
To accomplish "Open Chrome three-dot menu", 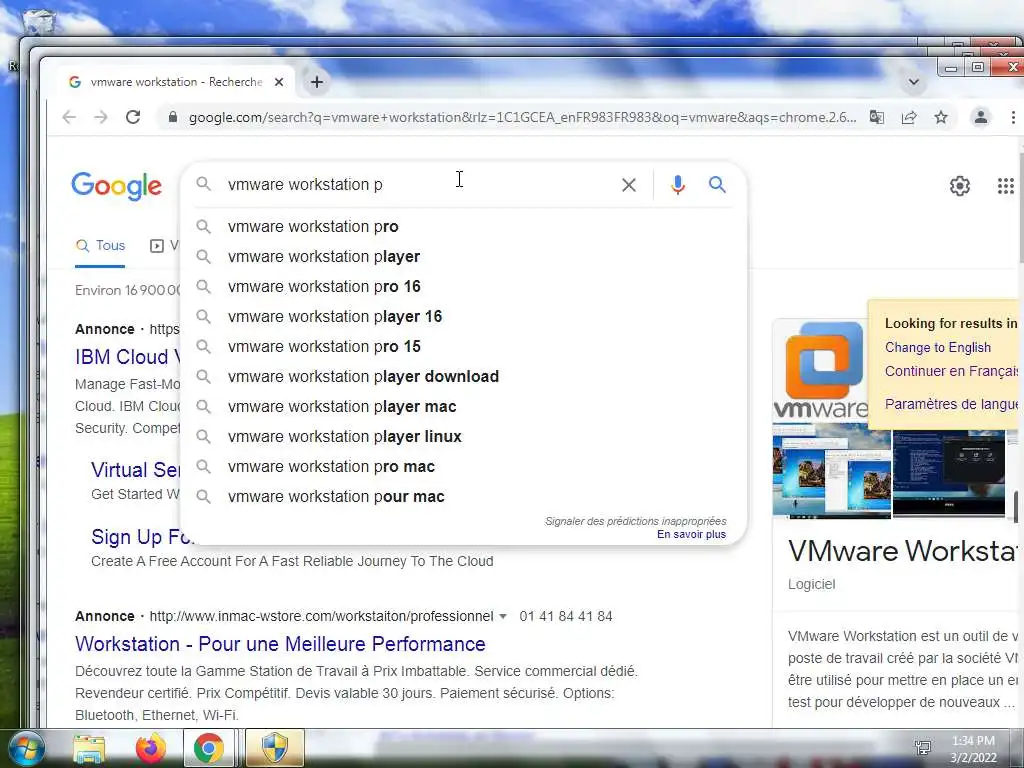I will coord(1013,118).
